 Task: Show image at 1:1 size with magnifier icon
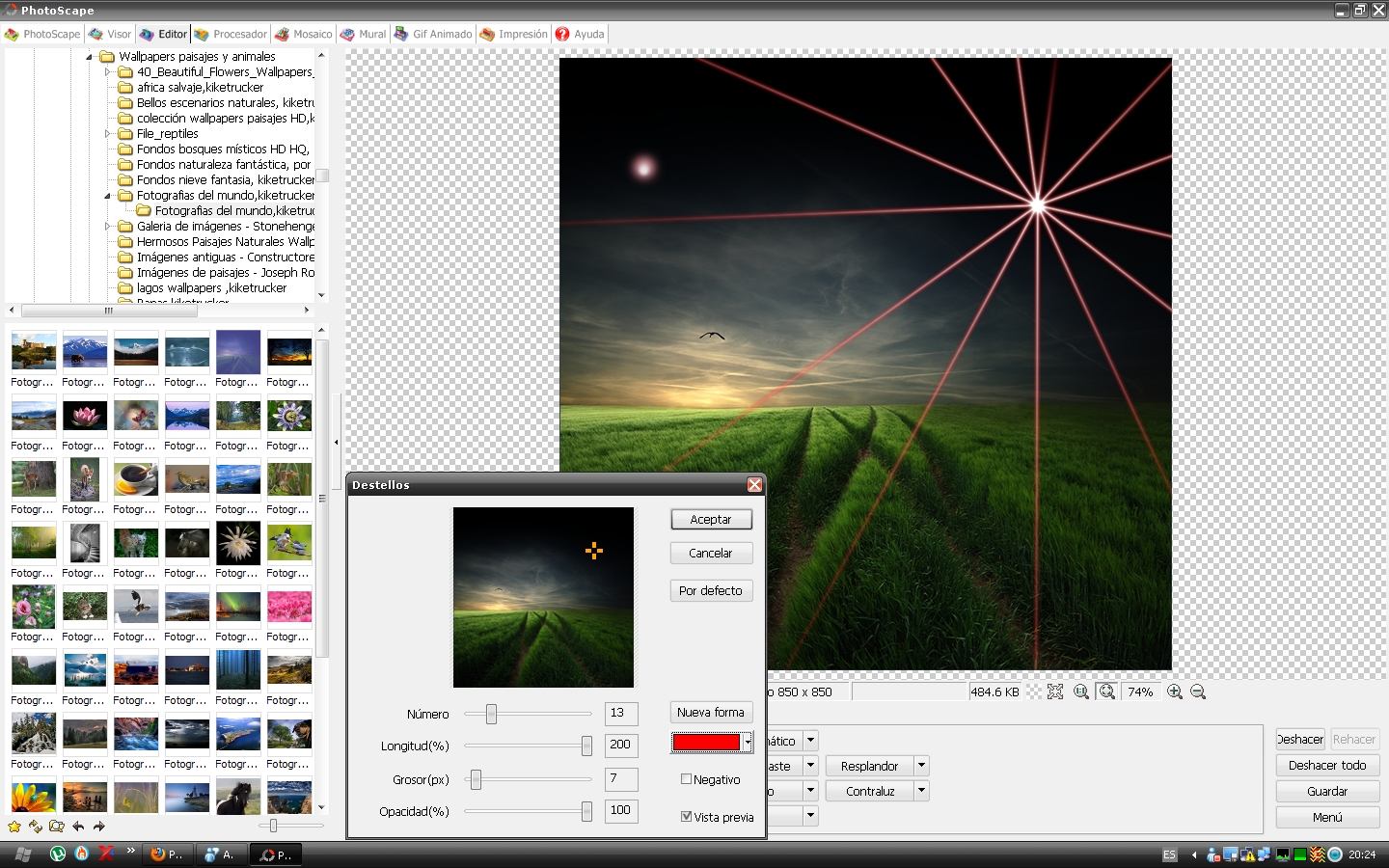pos(1081,692)
